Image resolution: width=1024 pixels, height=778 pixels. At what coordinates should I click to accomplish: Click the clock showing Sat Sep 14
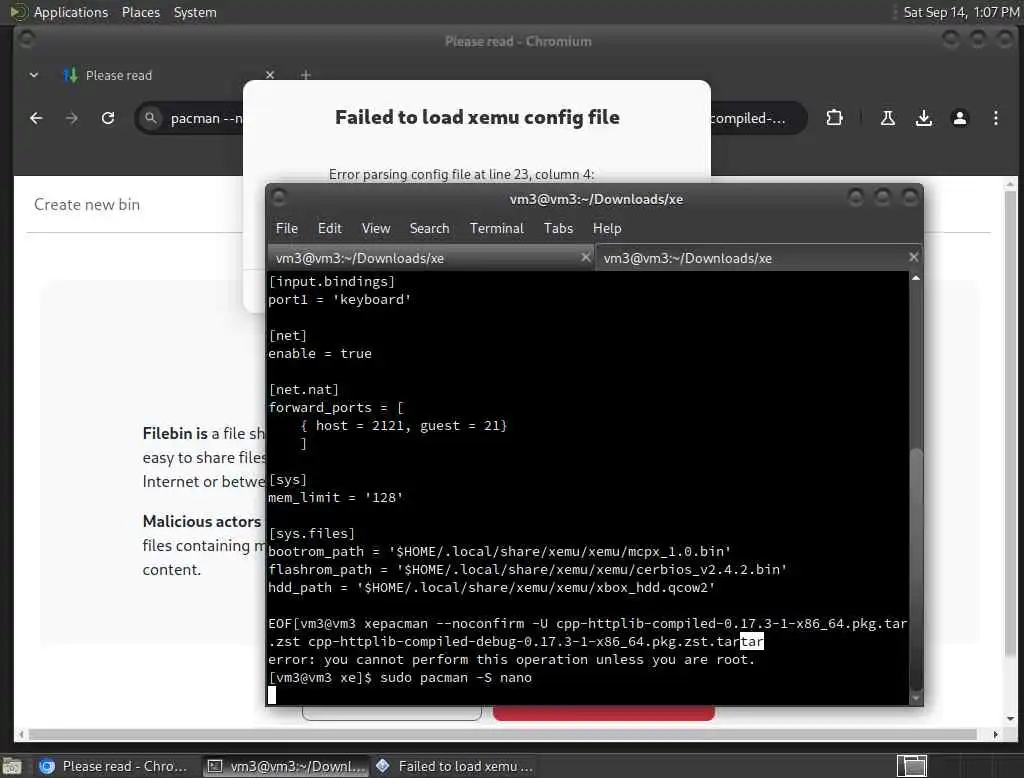[x=961, y=12]
